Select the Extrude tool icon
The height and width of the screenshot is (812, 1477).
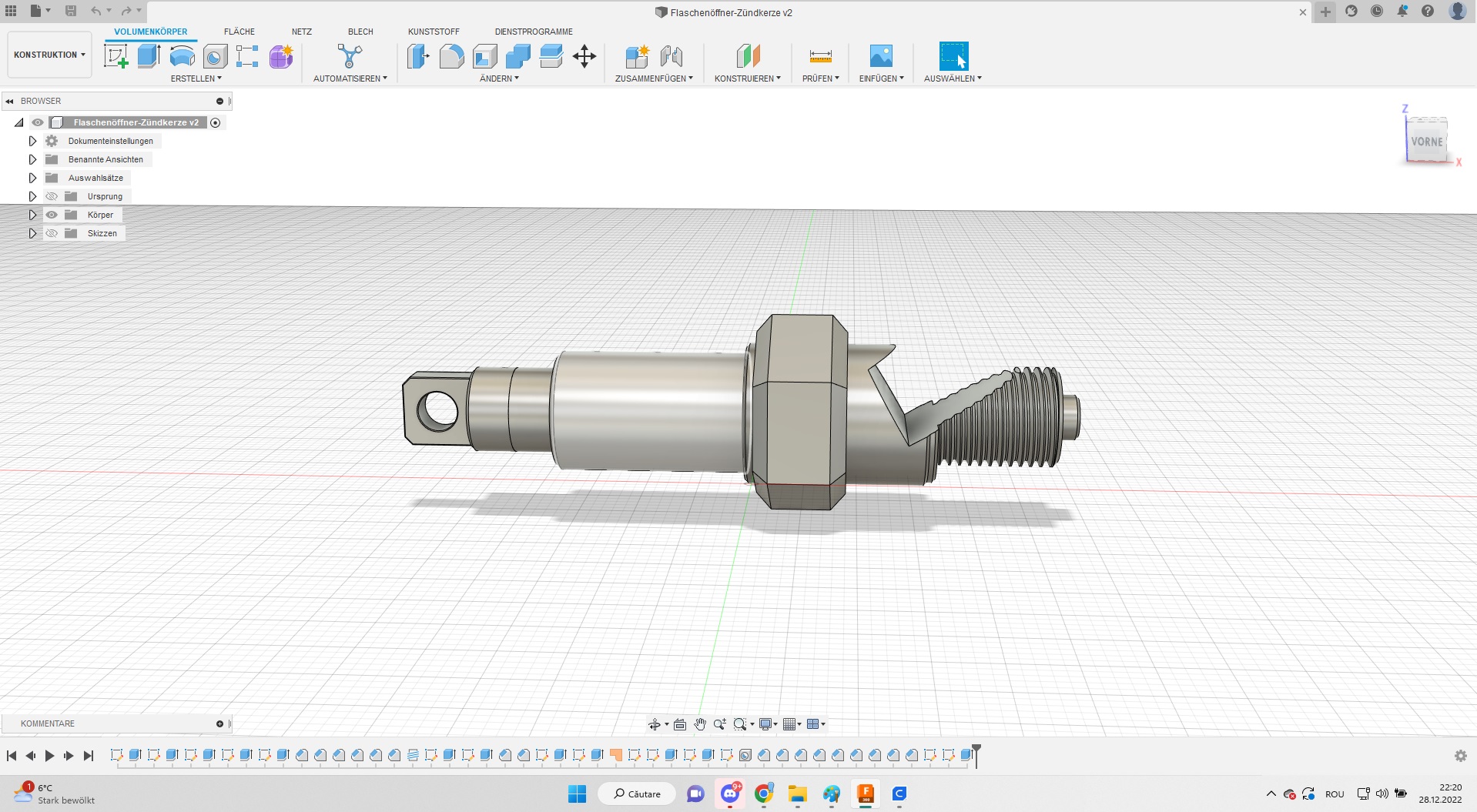(x=149, y=56)
